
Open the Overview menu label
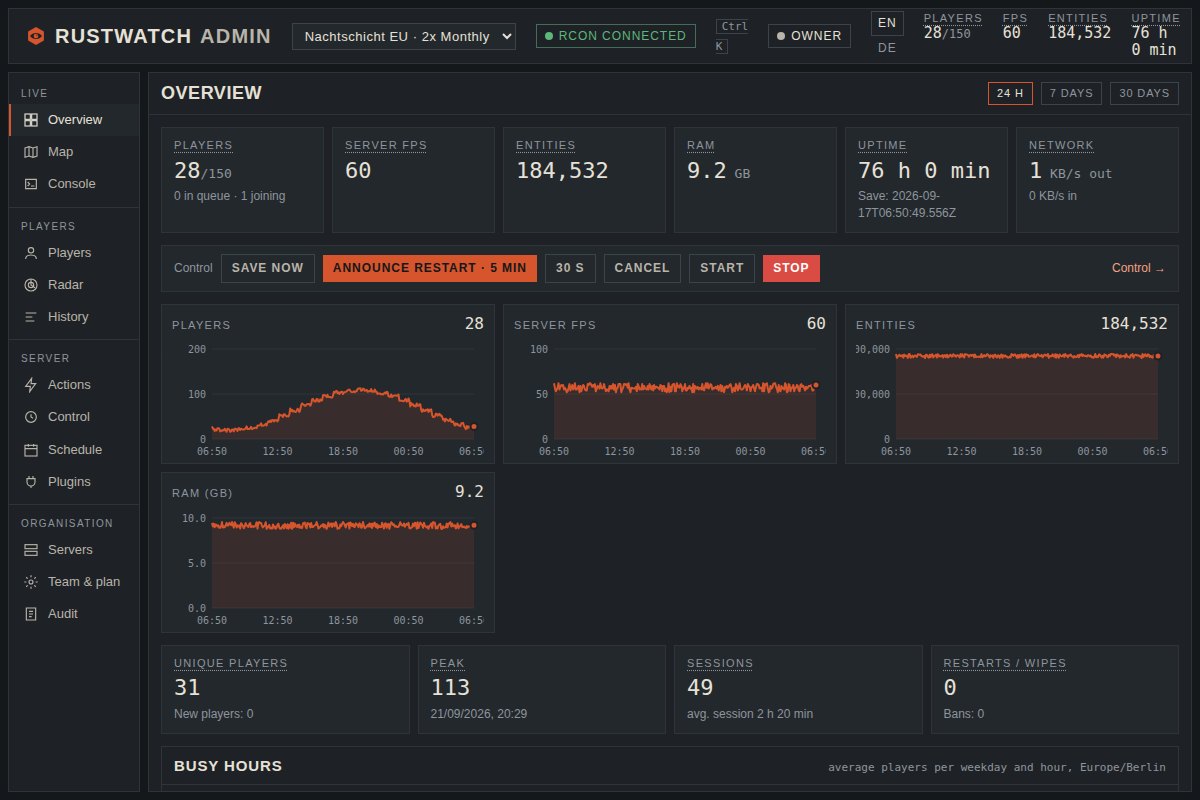click(75, 120)
